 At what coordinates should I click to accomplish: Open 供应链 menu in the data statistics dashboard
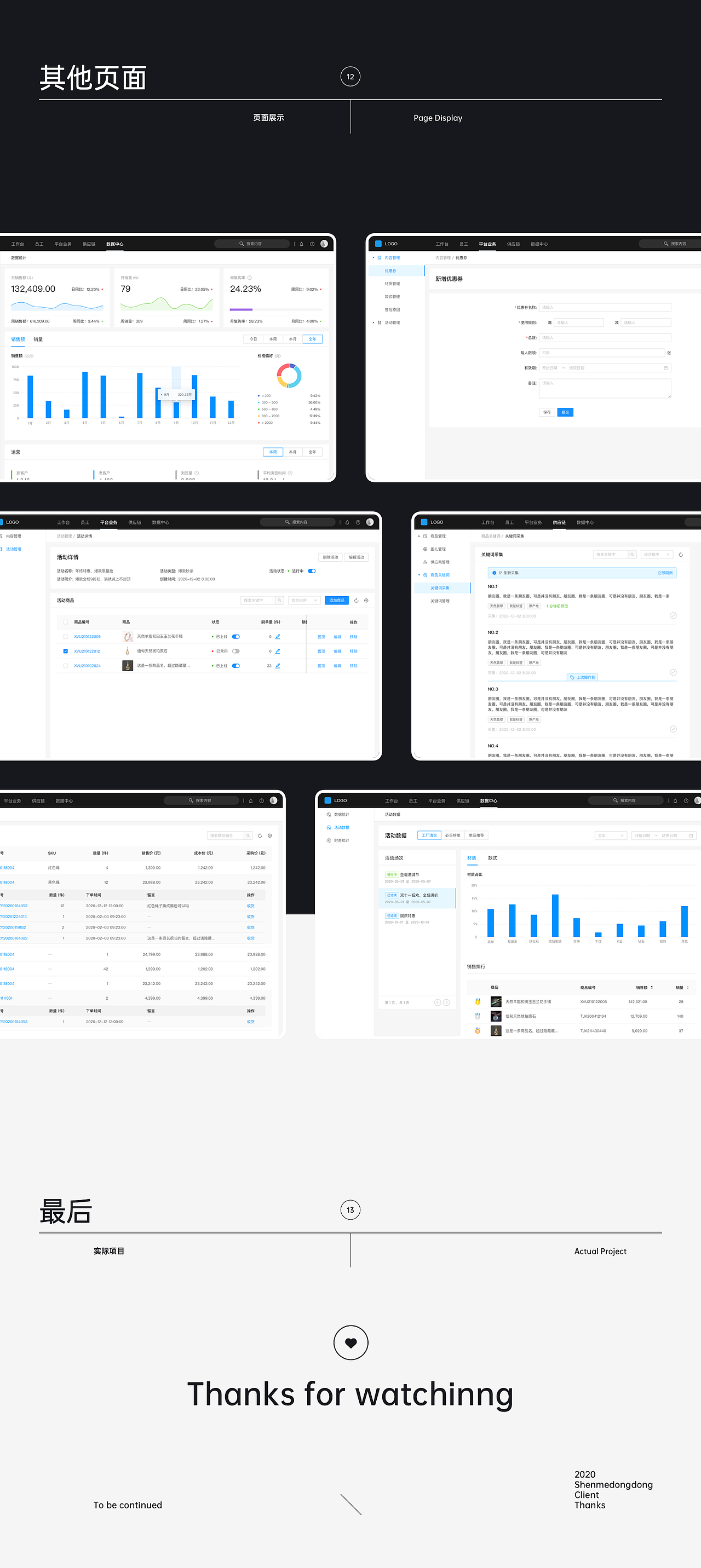(89, 244)
